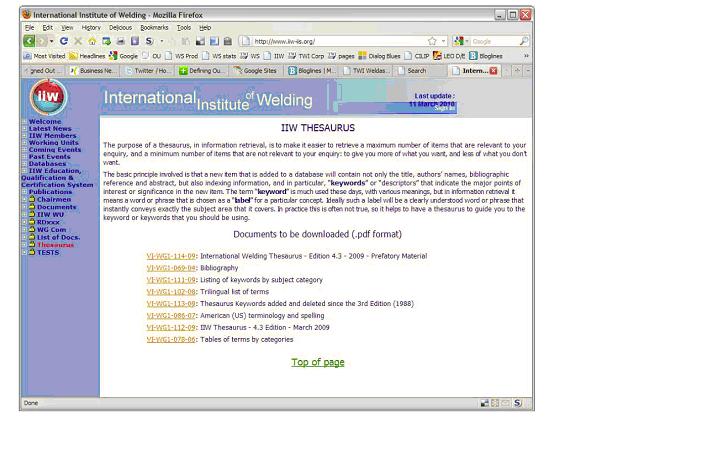Open the Dialog Blues bookmark
Image resolution: width=720 pixels, height=450 pixels.
(379, 56)
